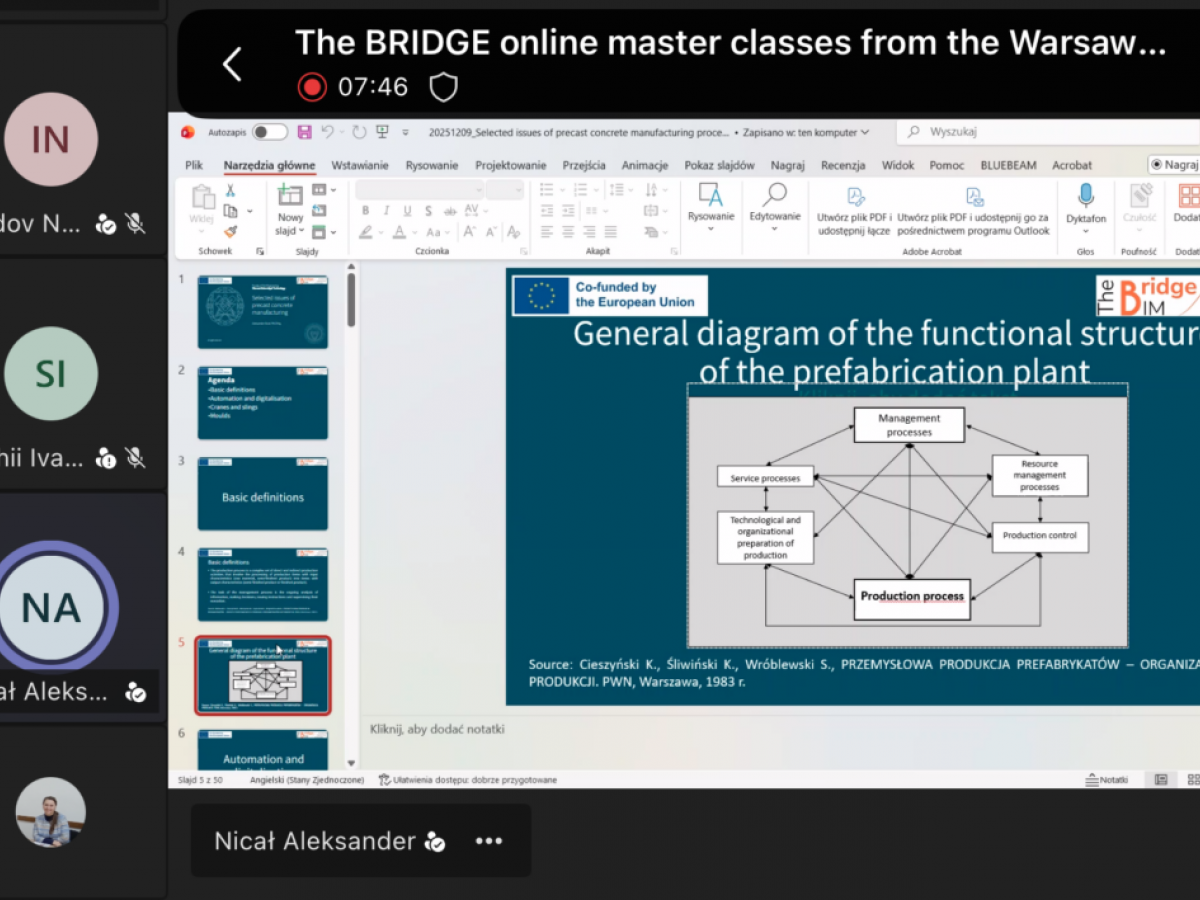1200x900 pixels.
Task: Go back using the meeting's left chevron
Action: pyautogui.click(x=232, y=65)
